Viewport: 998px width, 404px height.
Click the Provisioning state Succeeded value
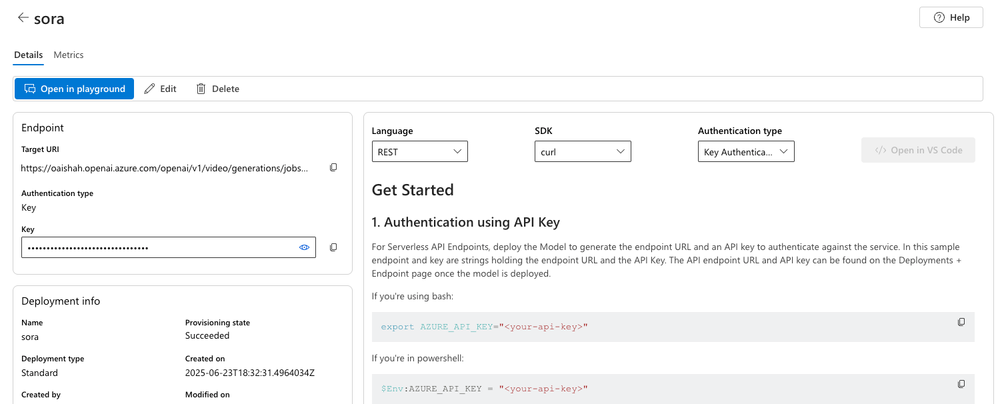pyautogui.click(x=207, y=336)
